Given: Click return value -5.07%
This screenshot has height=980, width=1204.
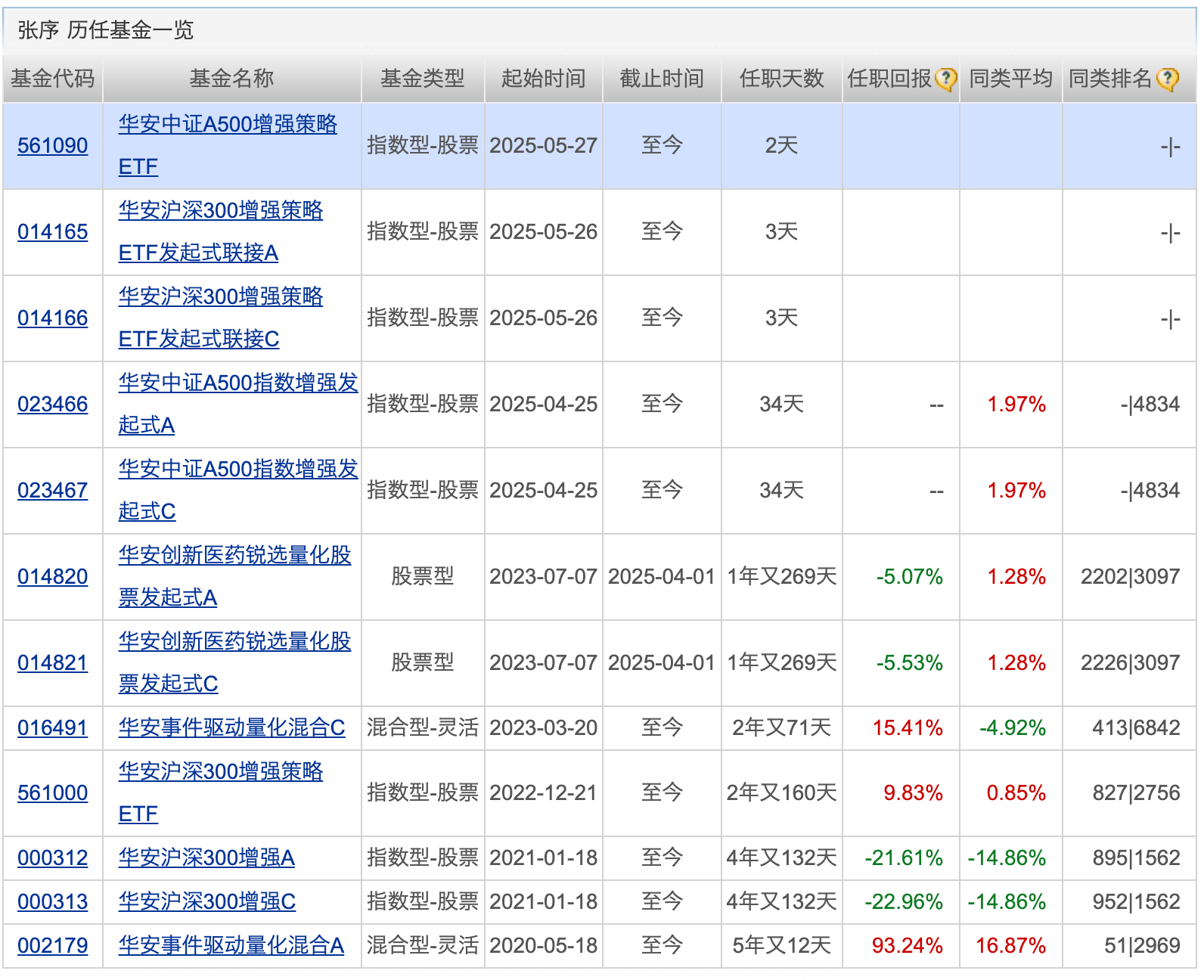Looking at the screenshot, I should (910, 577).
